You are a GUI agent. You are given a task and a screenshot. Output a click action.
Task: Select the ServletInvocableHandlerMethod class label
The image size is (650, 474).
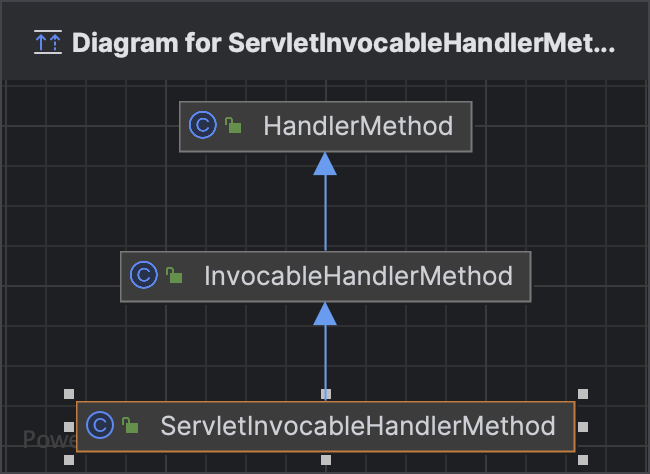coord(357,425)
